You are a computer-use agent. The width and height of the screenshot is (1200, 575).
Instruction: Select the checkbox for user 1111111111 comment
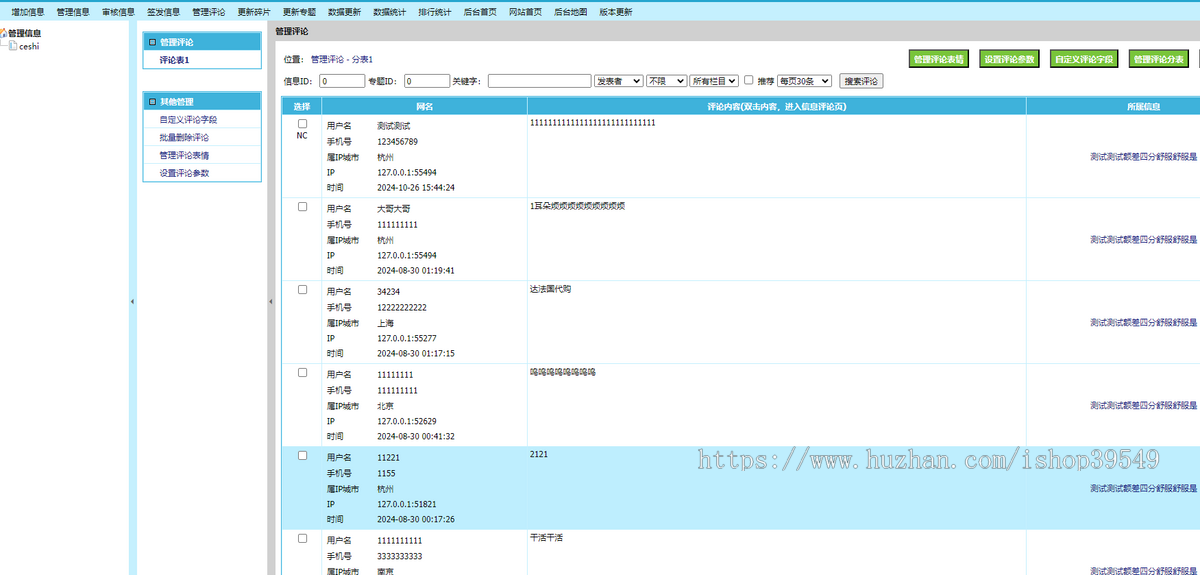point(302,539)
